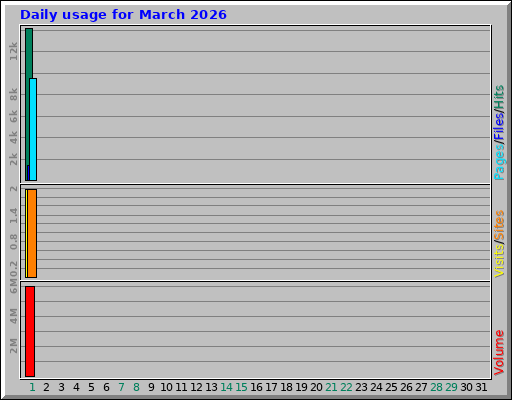Click the '0.8' y-axis label
Screen dimensions: 512x400
click(x=13, y=242)
